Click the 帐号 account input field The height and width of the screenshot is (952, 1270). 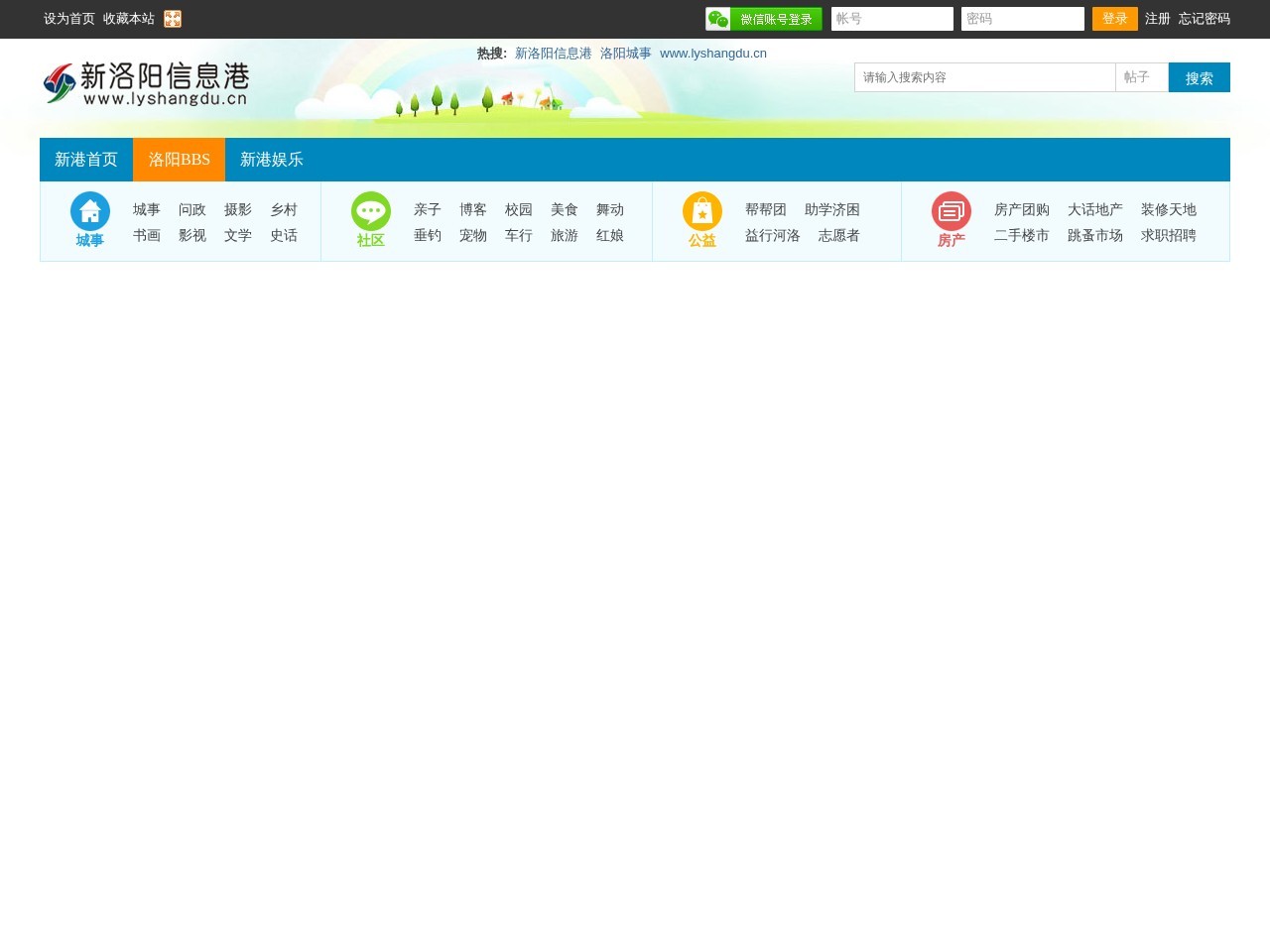(x=891, y=18)
